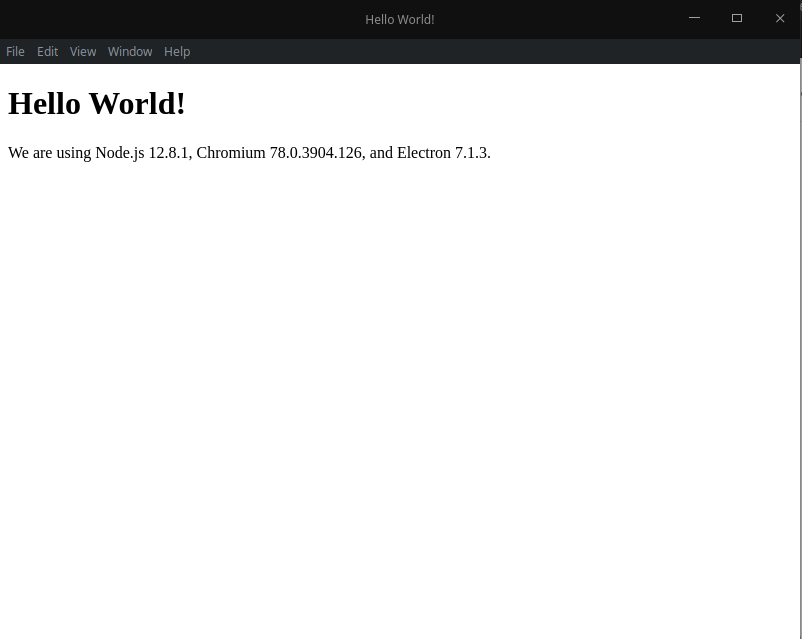This screenshot has height=639, width=802.
Task: Open the Window menu
Action: (x=130, y=52)
